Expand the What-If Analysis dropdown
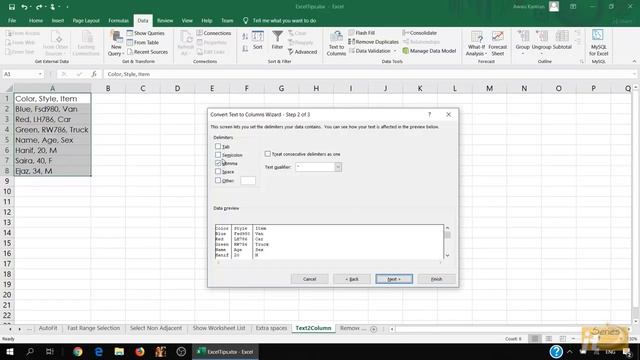Screen dimensions: 640x360 pos(486,54)
